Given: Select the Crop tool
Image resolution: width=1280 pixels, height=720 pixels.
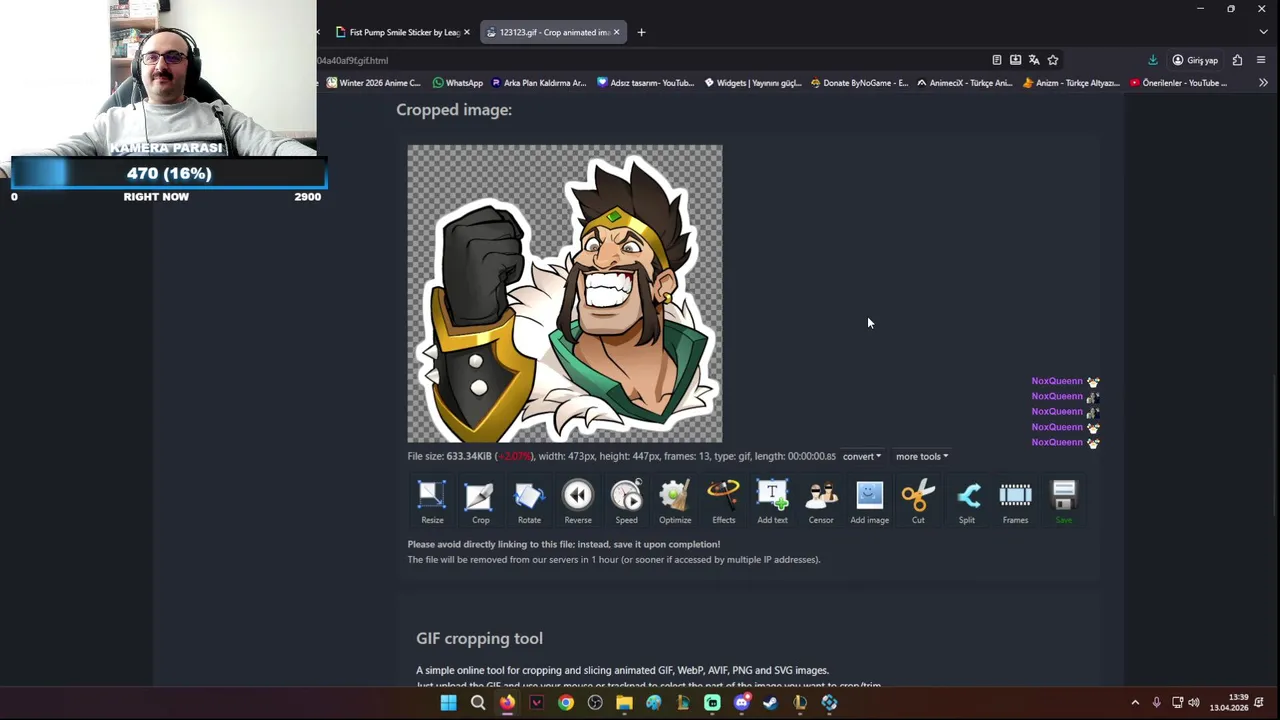Looking at the screenshot, I should point(480,502).
